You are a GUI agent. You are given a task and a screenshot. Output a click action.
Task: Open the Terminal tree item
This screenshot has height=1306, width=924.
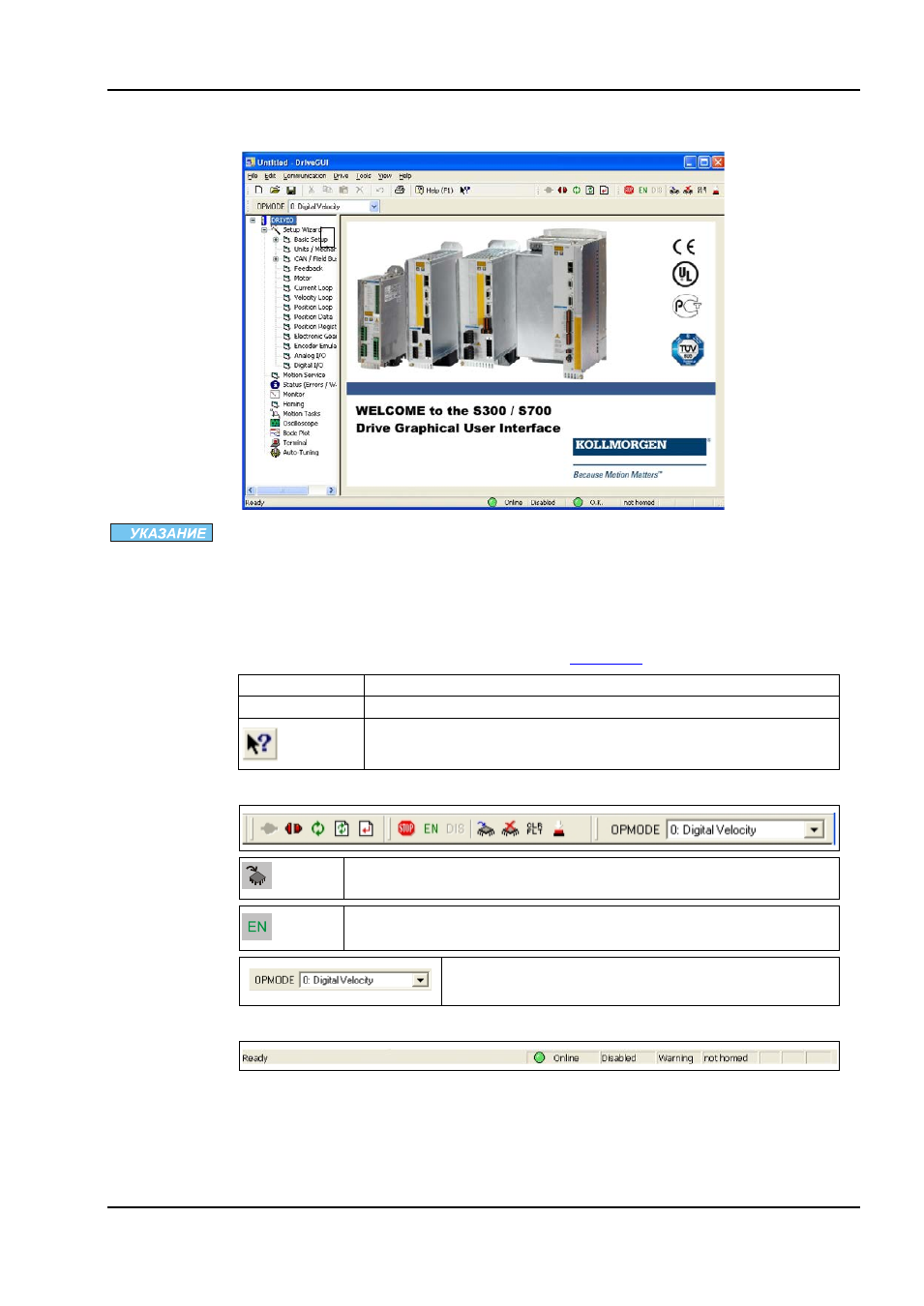[x=294, y=443]
